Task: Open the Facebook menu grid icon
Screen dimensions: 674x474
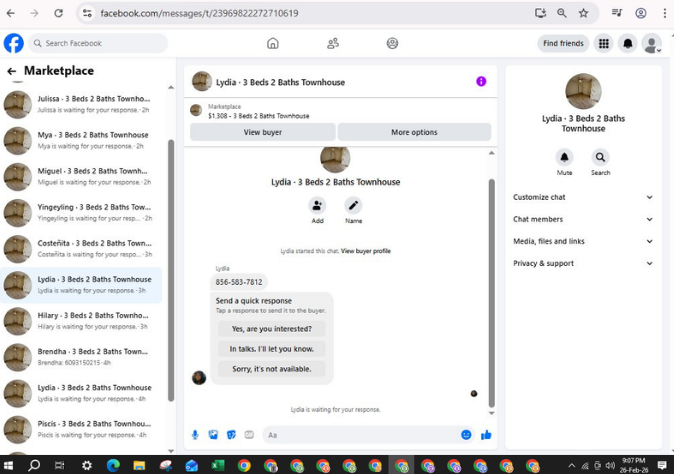Action: click(x=604, y=43)
